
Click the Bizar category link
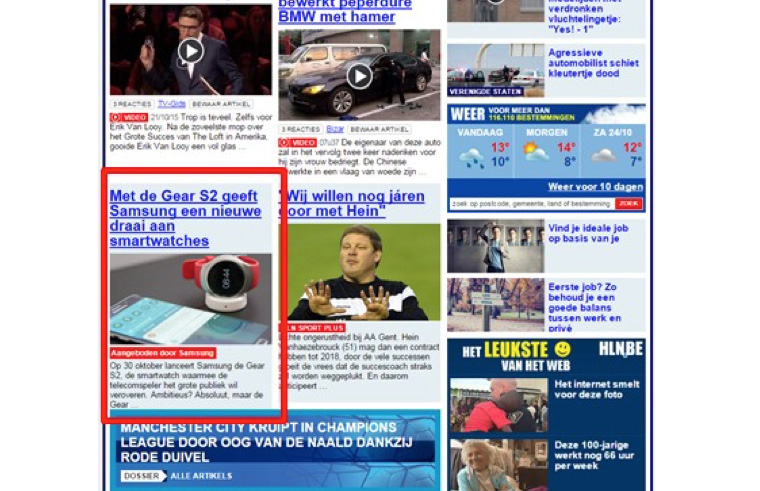(x=334, y=129)
